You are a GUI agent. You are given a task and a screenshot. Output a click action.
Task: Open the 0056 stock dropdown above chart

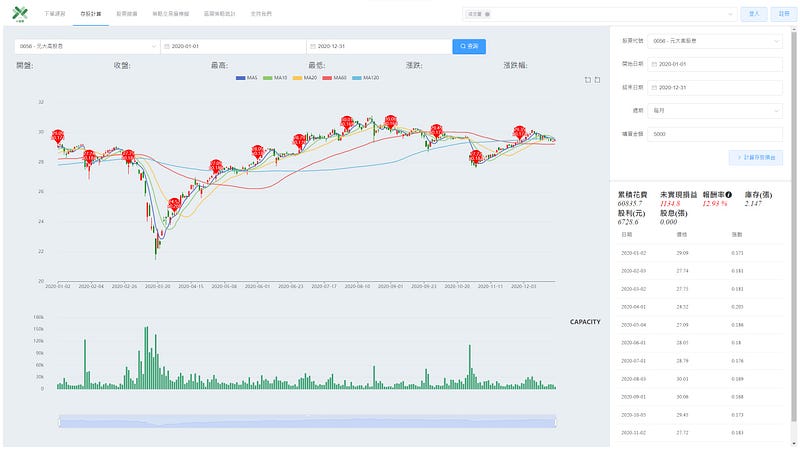(87, 46)
